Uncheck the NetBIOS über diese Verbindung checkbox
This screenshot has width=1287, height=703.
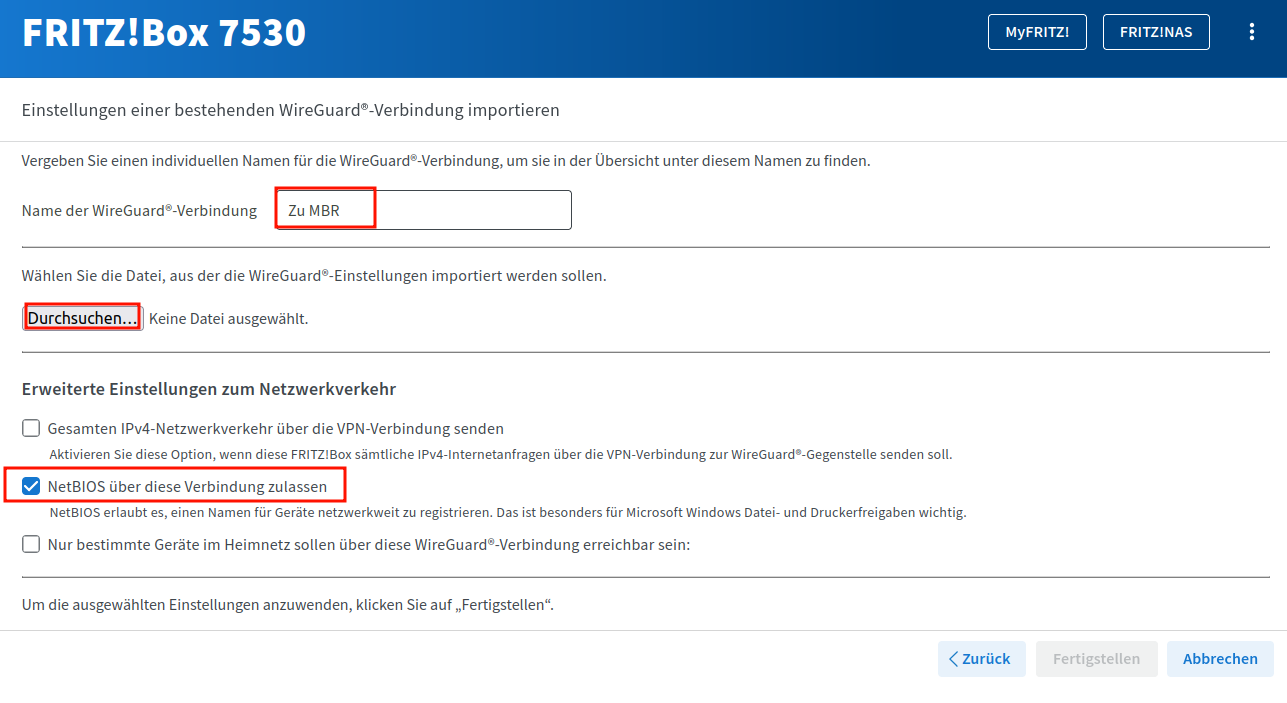coord(31,487)
